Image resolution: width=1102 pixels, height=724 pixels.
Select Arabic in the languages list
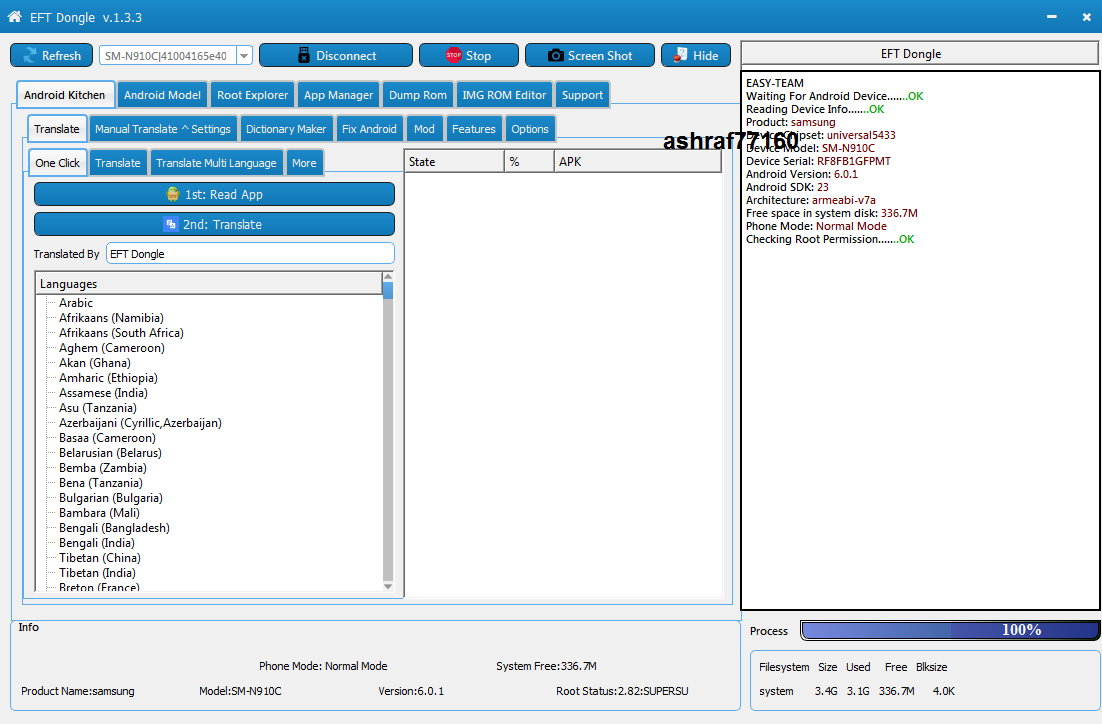click(x=76, y=303)
